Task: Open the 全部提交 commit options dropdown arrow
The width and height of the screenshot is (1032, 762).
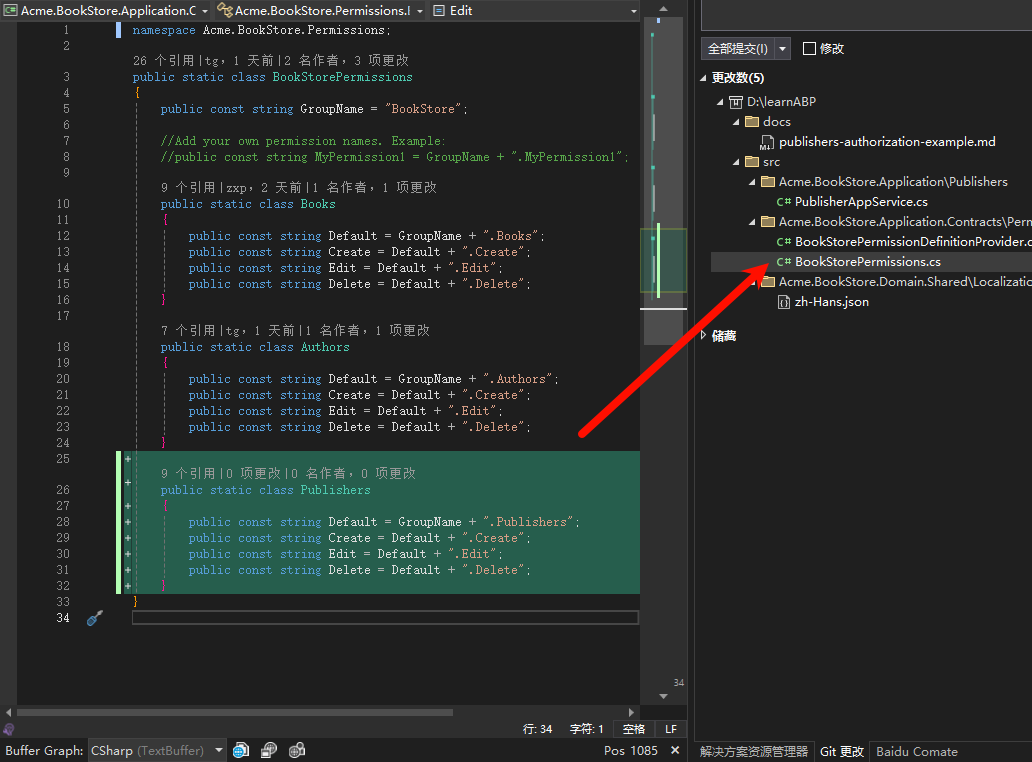Action: (783, 49)
